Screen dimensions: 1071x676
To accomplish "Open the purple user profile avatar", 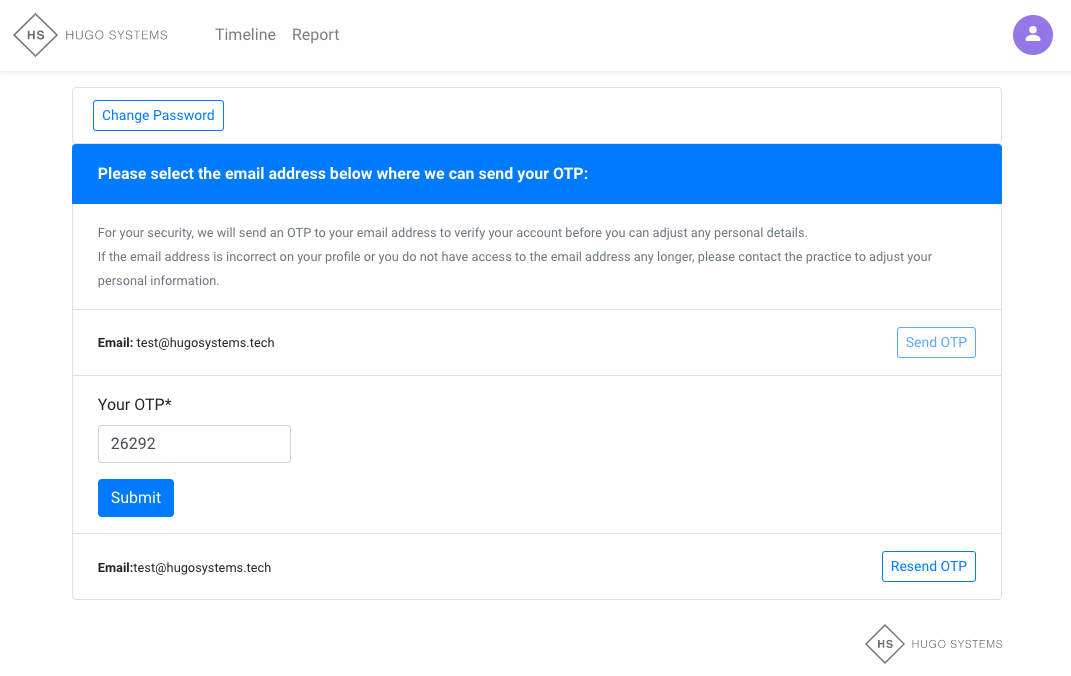I will pyautogui.click(x=1032, y=35).
